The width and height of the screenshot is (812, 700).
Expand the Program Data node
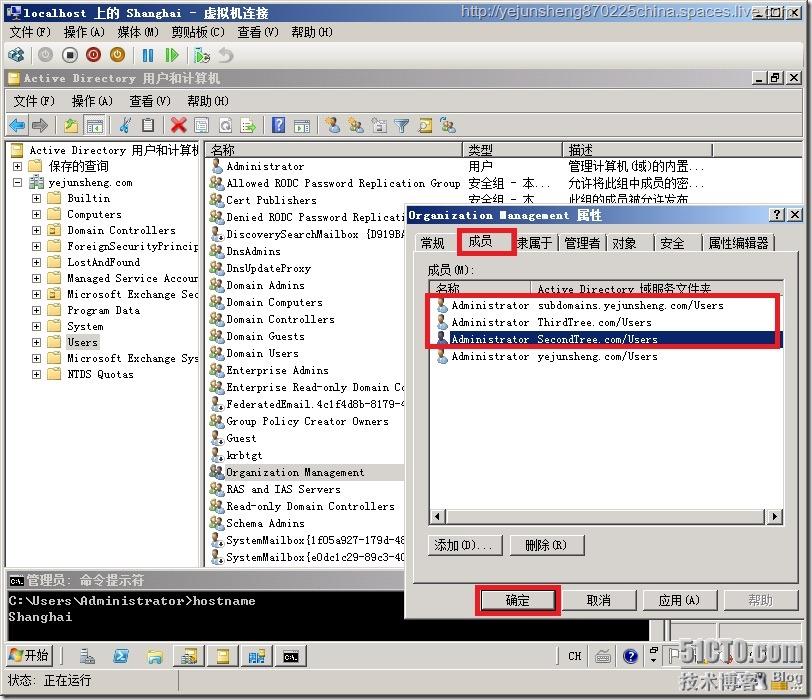tap(36, 310)
